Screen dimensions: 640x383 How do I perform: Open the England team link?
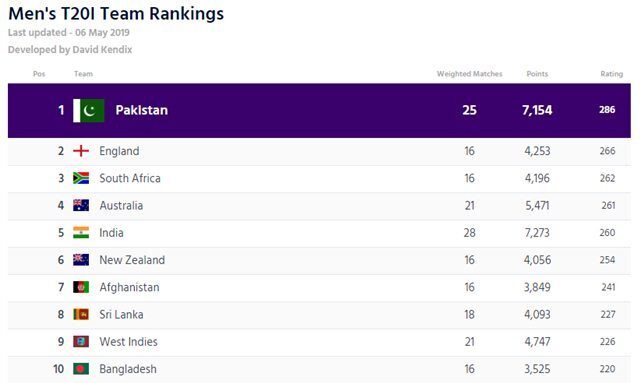(x=119, y=151)
